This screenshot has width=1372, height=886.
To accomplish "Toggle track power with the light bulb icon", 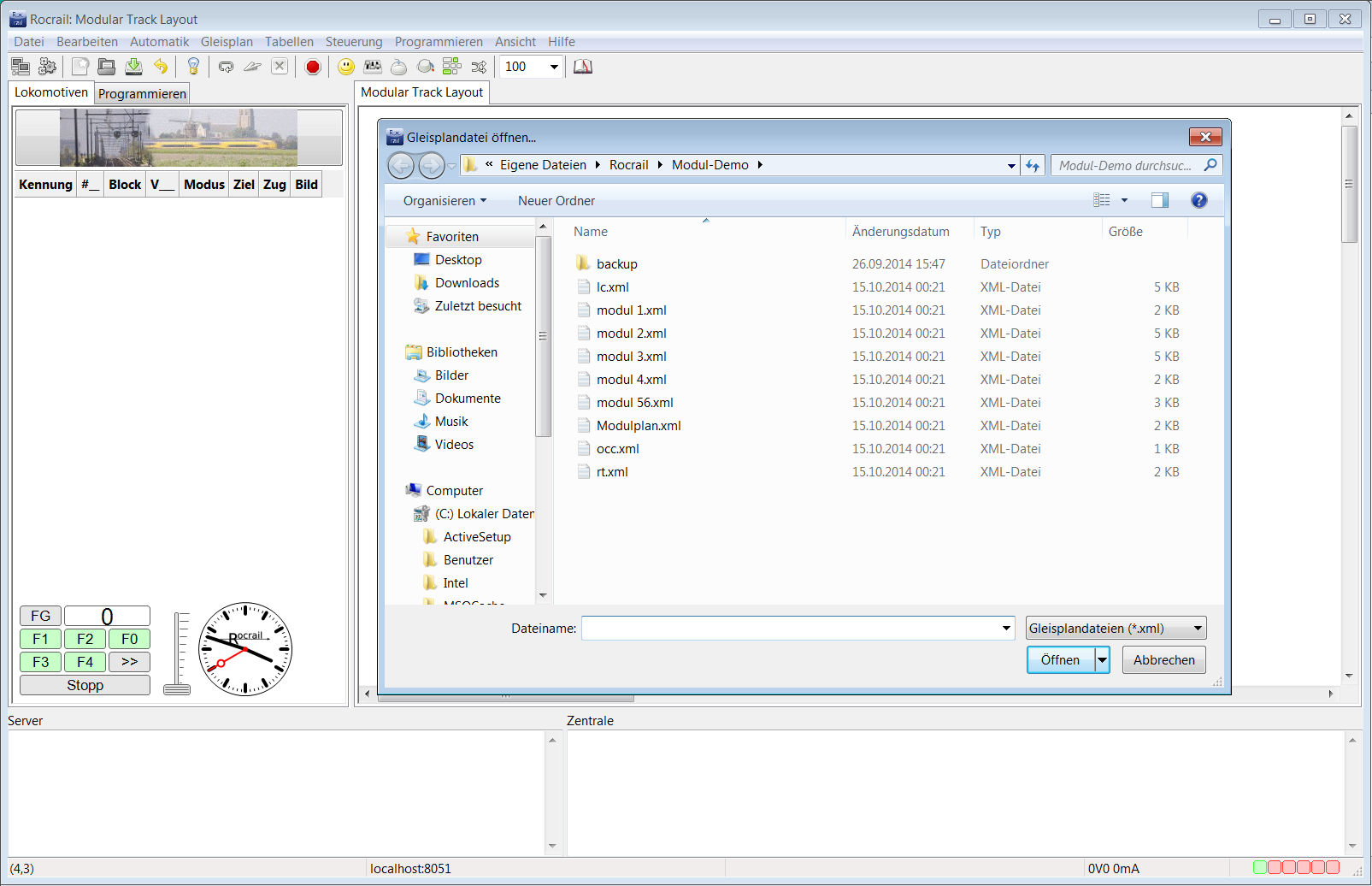I will 193,67.
